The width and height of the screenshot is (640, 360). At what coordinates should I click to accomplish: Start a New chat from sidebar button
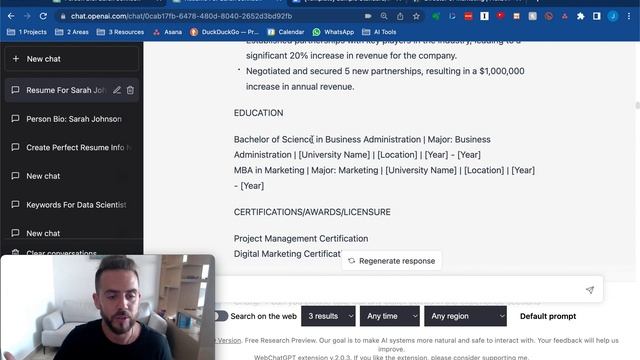[x=71, y=59]
